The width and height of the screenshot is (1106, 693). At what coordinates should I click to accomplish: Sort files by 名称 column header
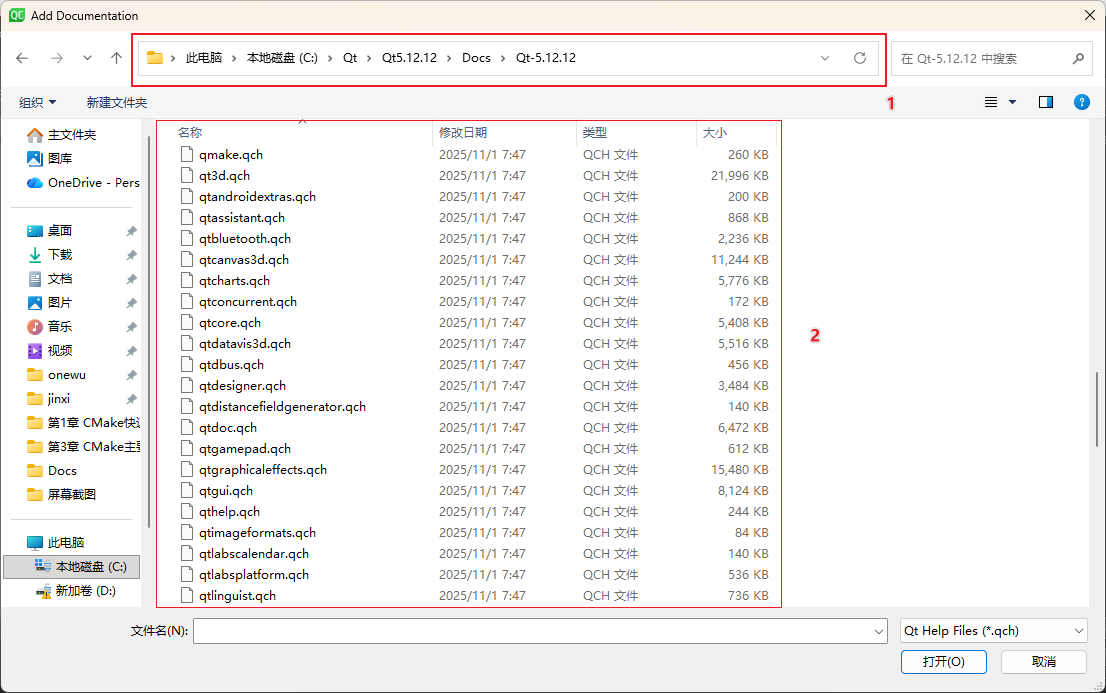click(x=190, y=133)
